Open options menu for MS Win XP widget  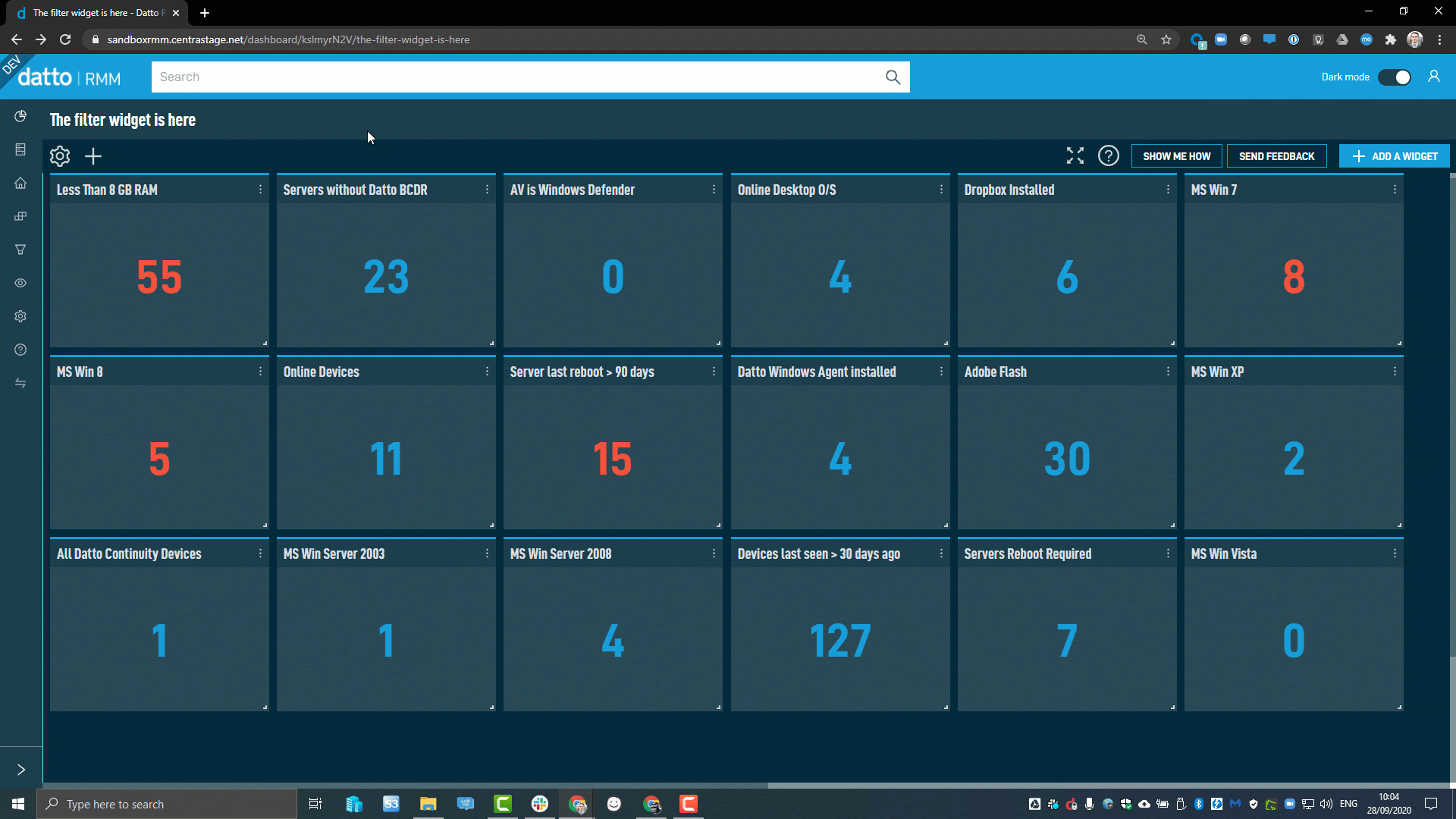coord(1395,372)
